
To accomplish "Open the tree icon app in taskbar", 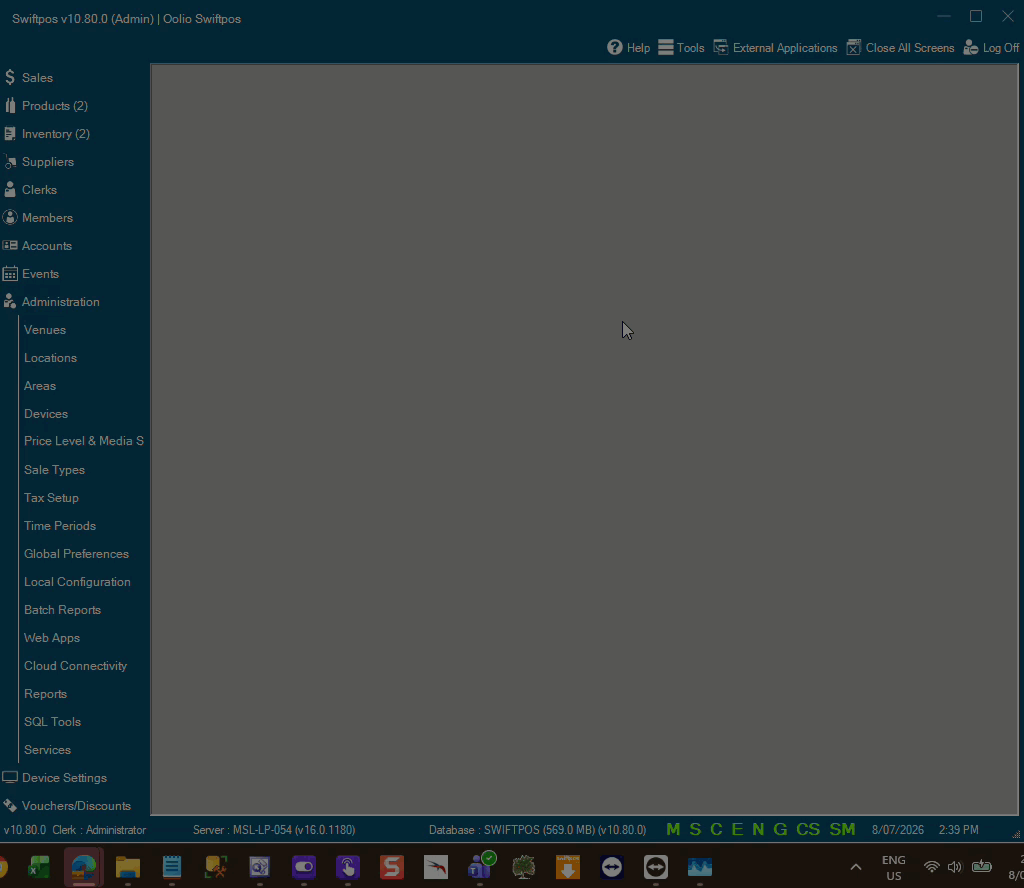I will [x=524, y=867].
